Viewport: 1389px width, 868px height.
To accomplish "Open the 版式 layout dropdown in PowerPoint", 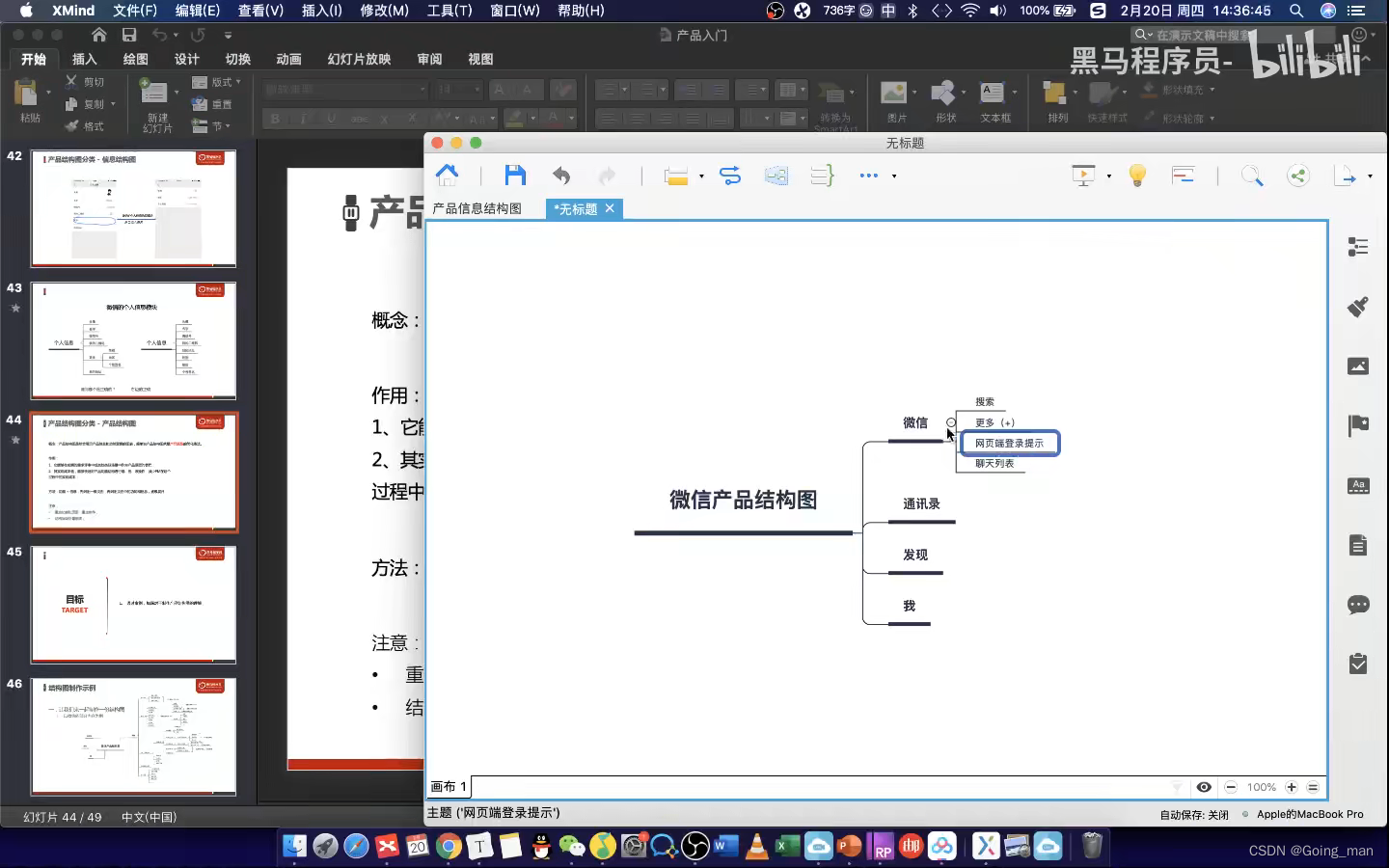I will click(216, 82).
